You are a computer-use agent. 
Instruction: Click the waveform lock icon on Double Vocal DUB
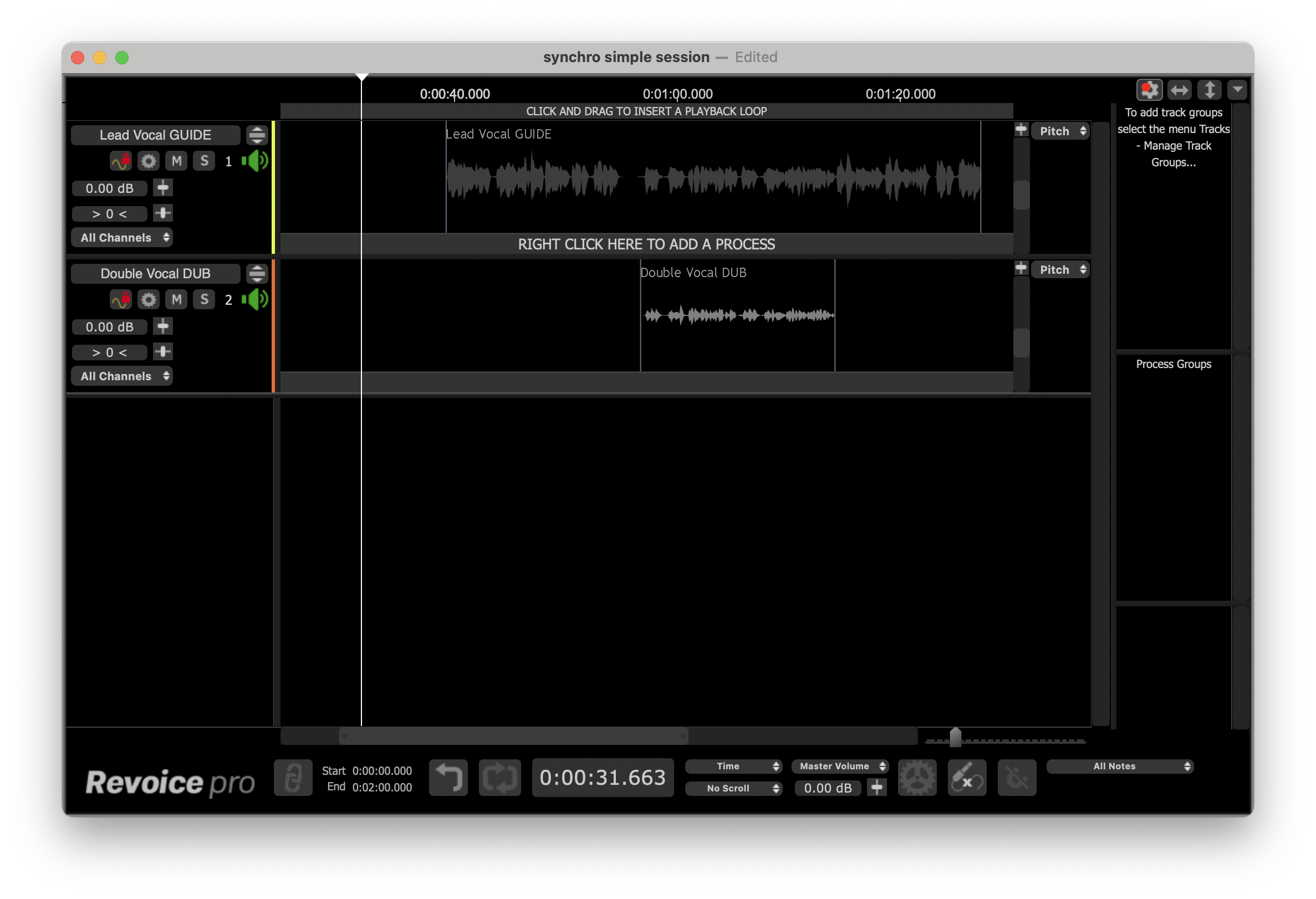pyautogui.click(x=121, y=299)
